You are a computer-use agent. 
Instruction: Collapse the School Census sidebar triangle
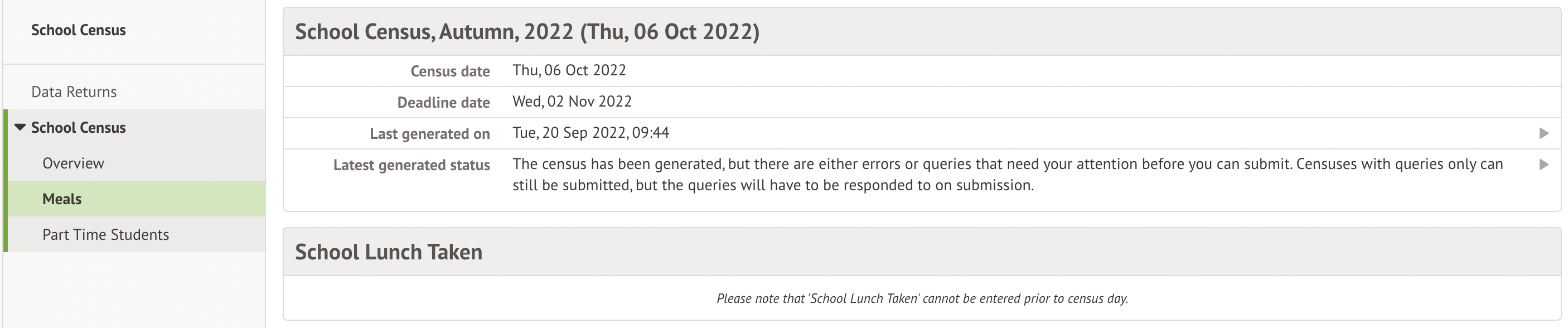point(20,127)
